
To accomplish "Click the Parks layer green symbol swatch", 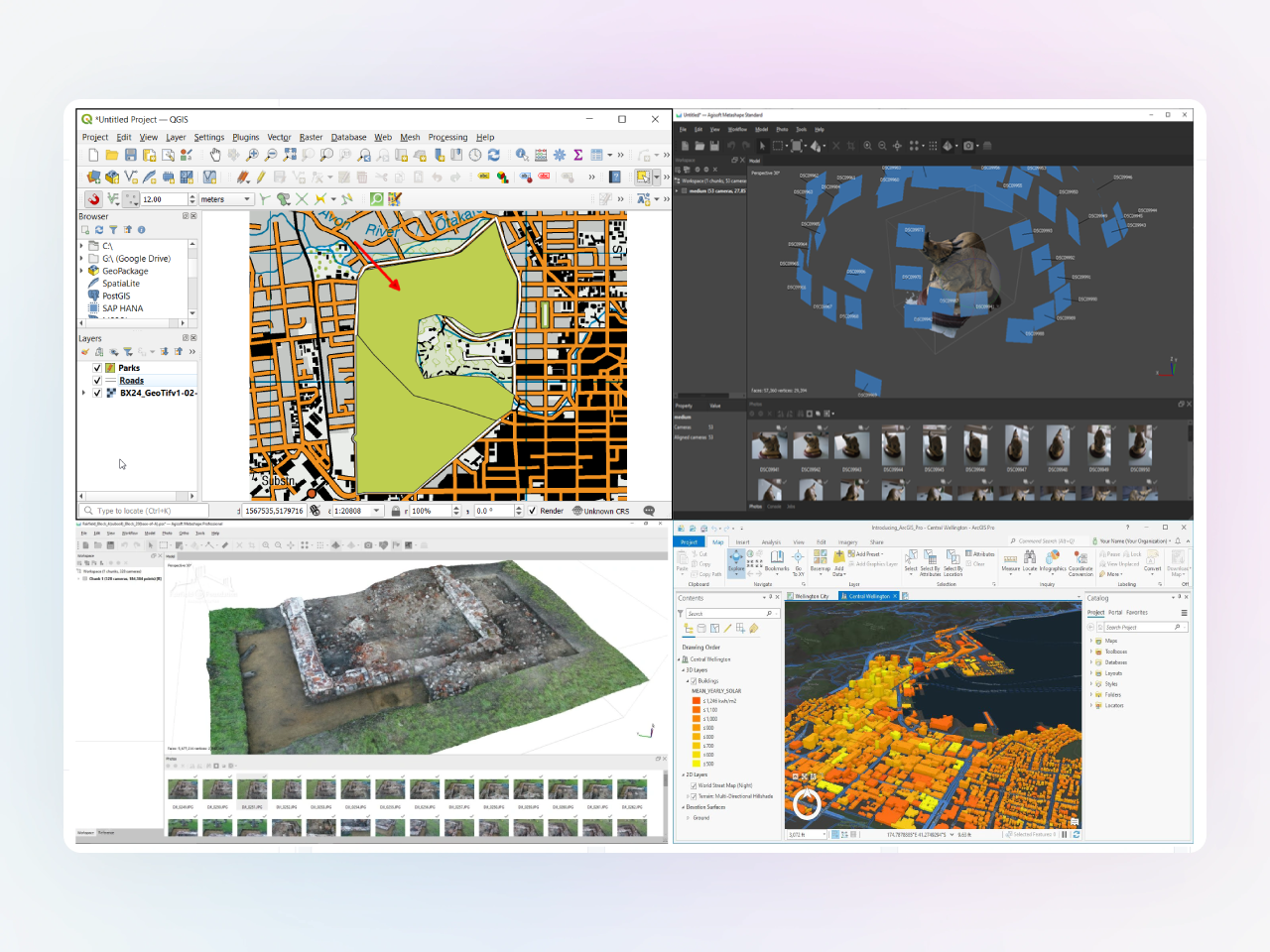I will click(x=110, y=368).
